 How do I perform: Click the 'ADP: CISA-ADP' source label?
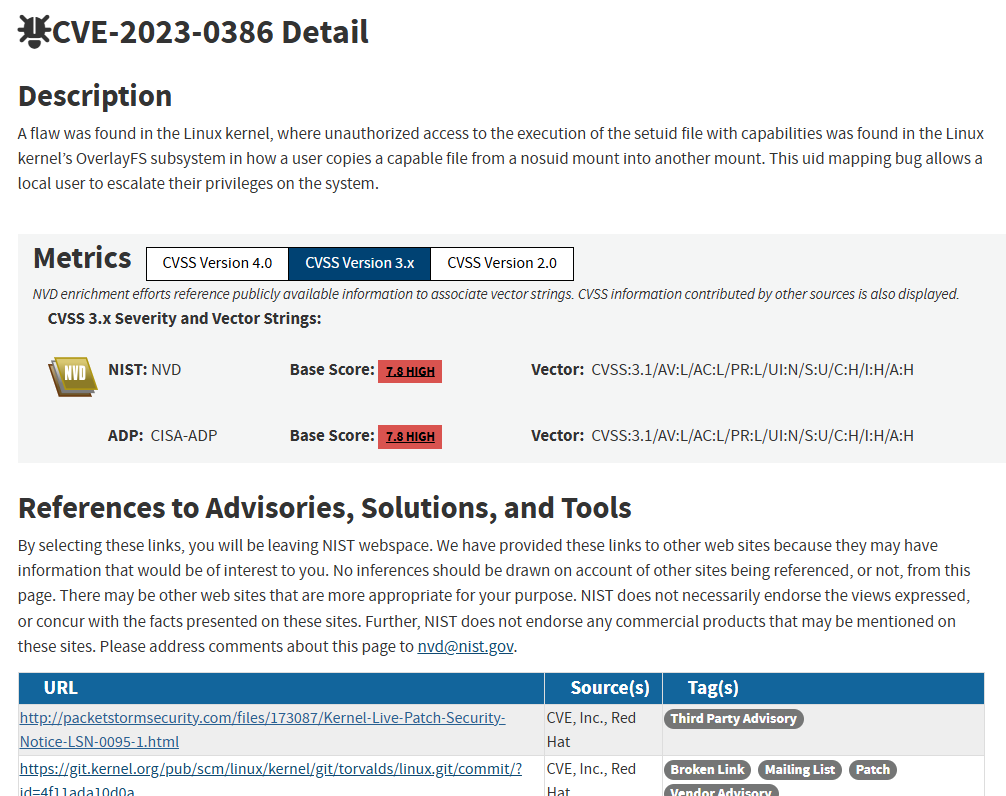tap(162, 436)
